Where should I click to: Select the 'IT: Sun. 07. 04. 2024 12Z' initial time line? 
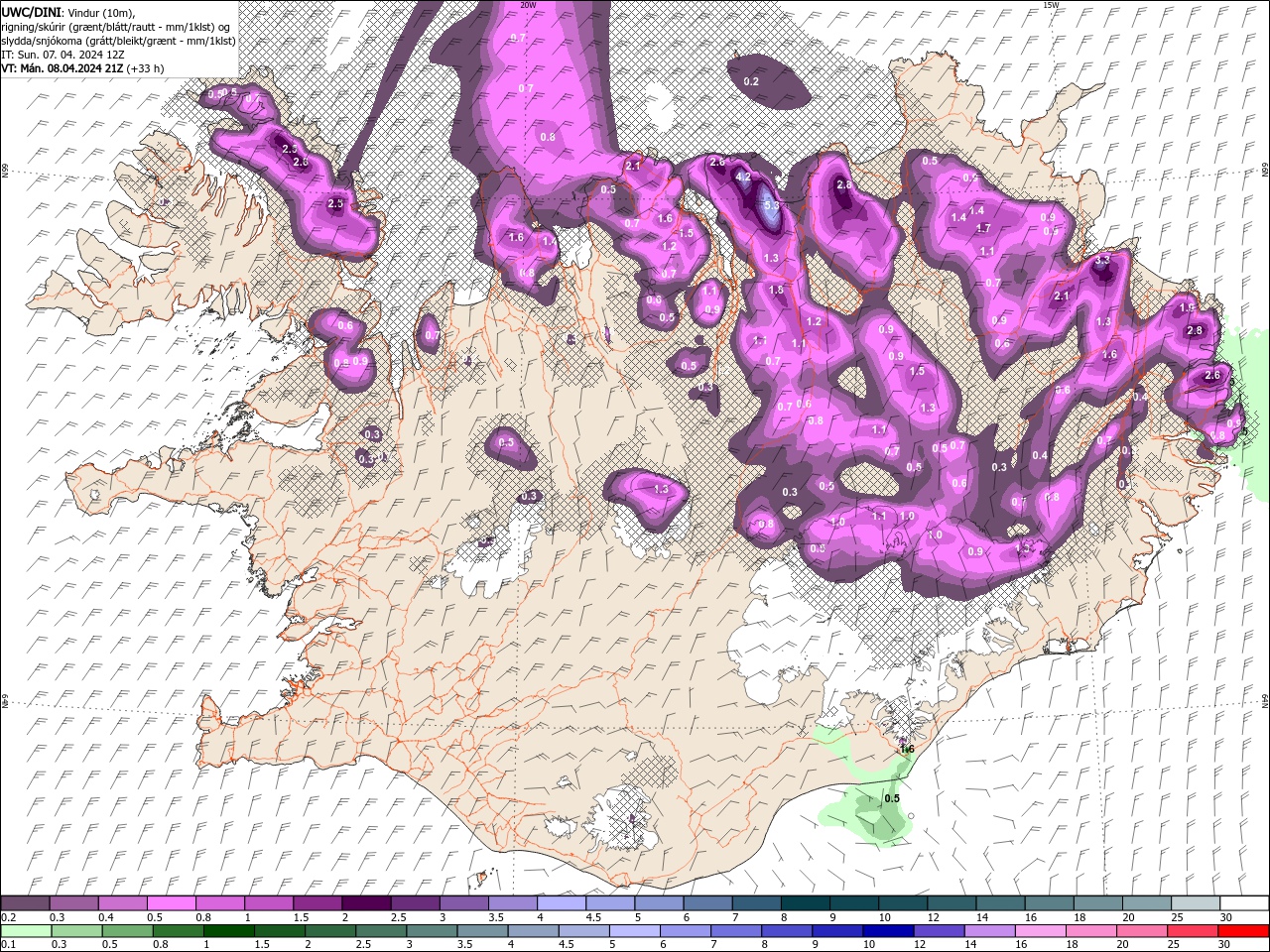click(63, 55)
